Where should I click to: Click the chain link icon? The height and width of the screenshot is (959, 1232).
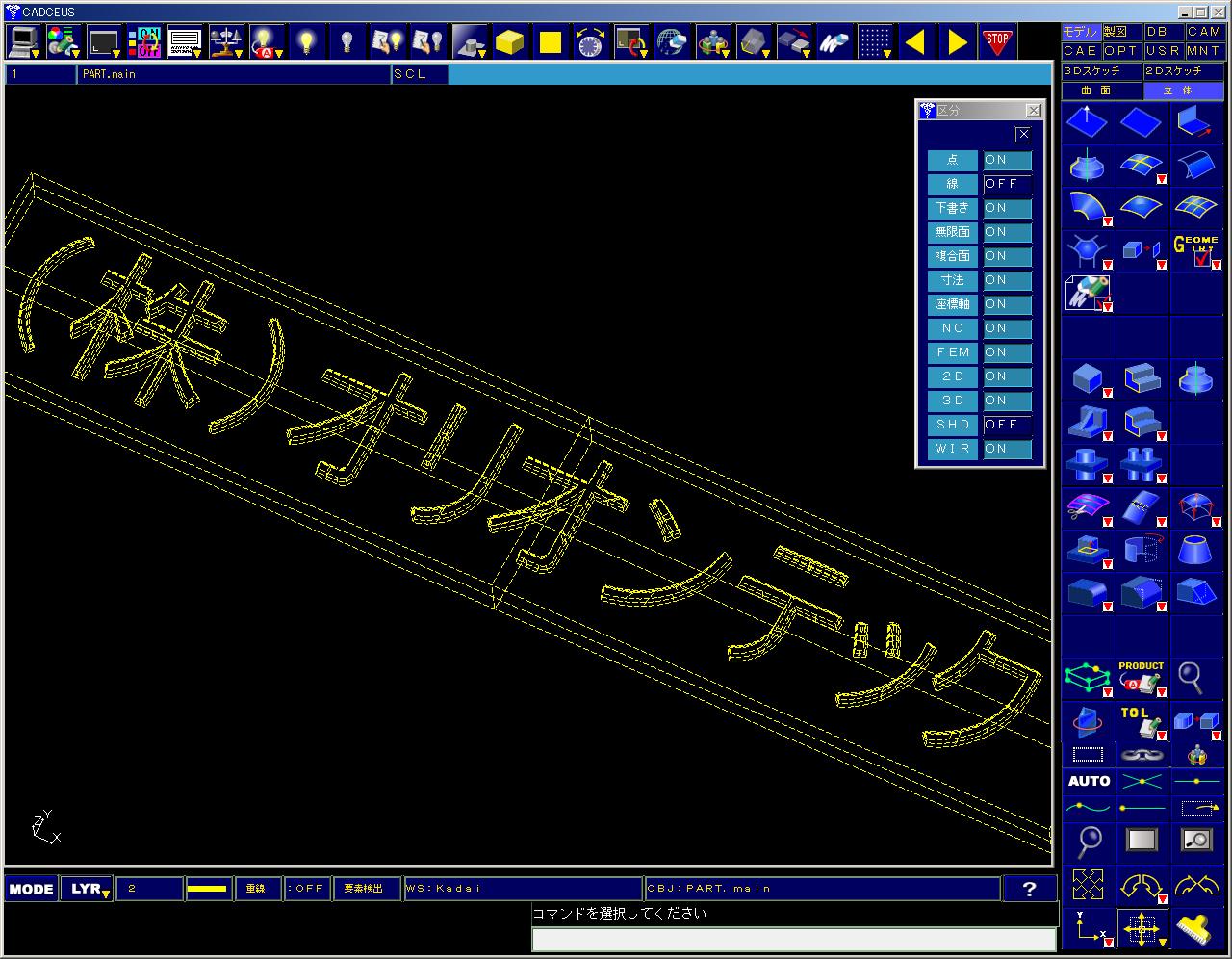pos(1142,755)
